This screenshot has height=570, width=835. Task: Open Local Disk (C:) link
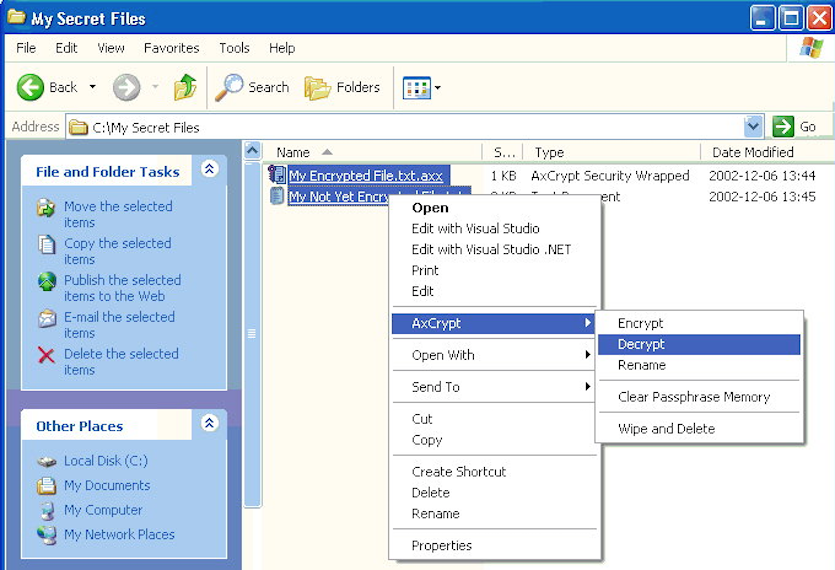click(x=106, y=461)
